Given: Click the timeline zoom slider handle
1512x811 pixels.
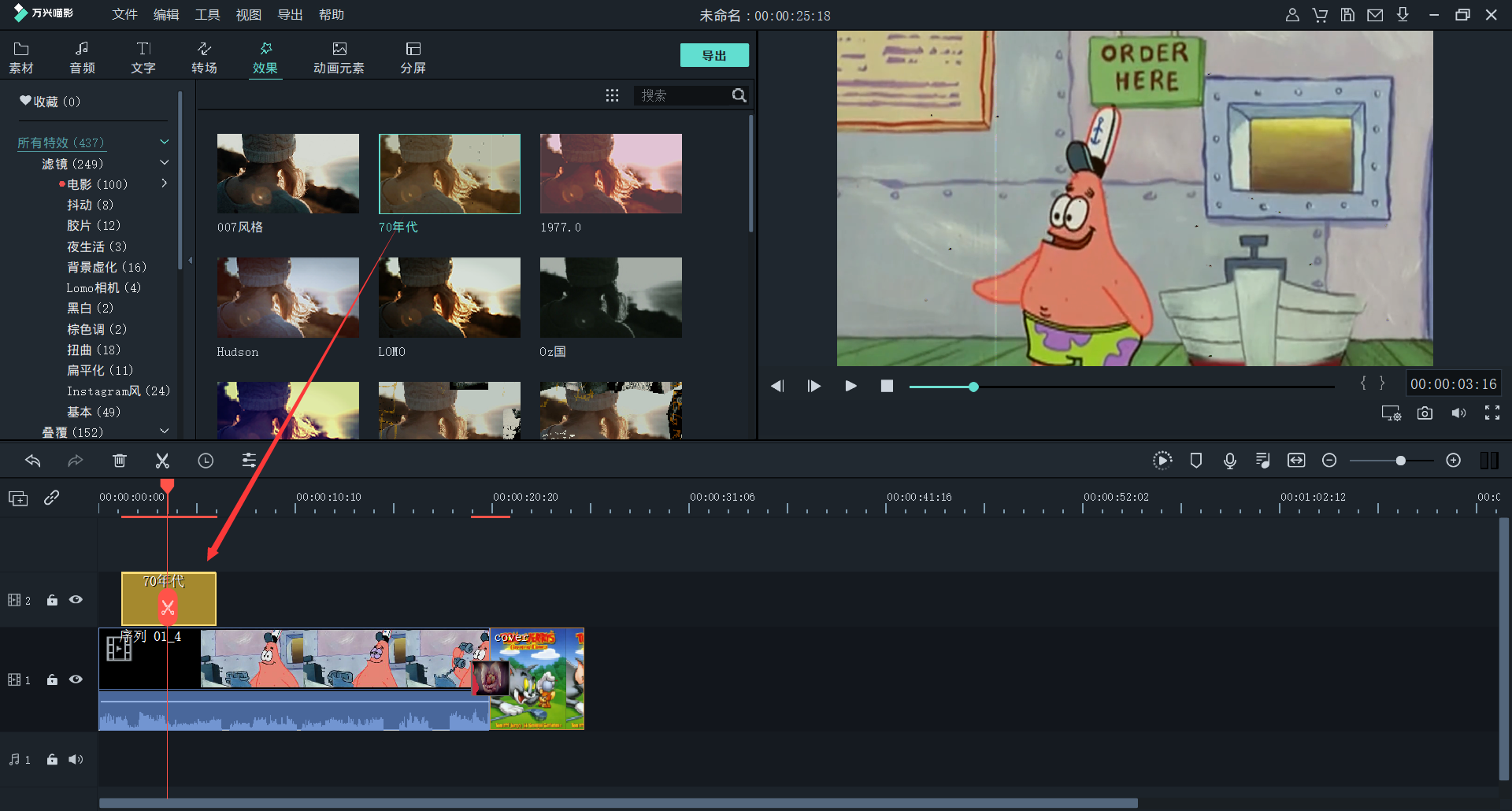Looking at the screenshot, I should point(1400,461).
